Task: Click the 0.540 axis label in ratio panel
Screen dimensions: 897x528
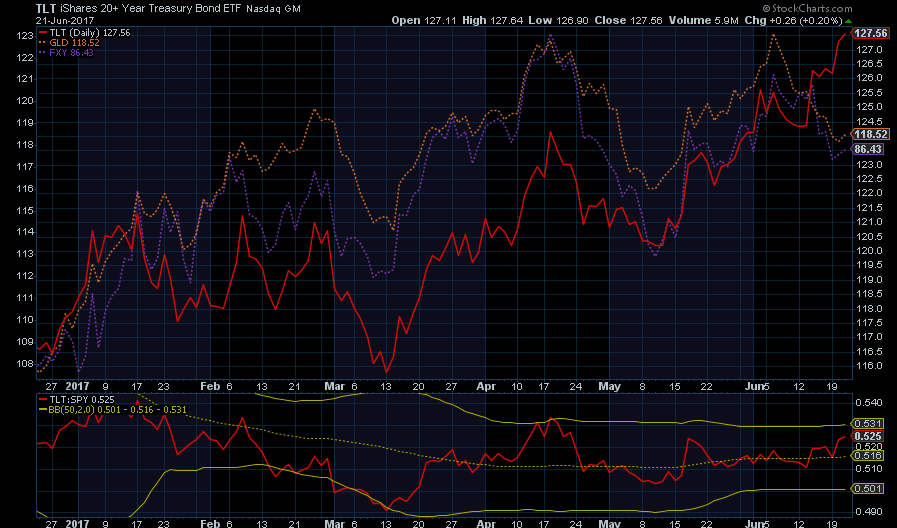Action: [x=868, y=403]
